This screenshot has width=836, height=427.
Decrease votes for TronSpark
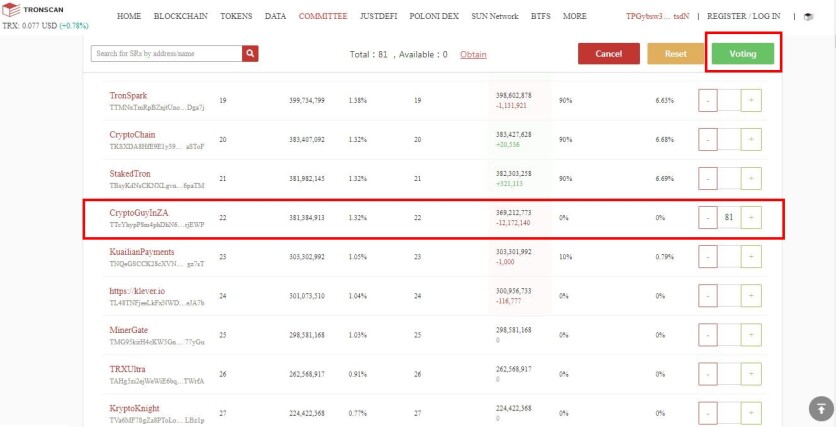708,100
